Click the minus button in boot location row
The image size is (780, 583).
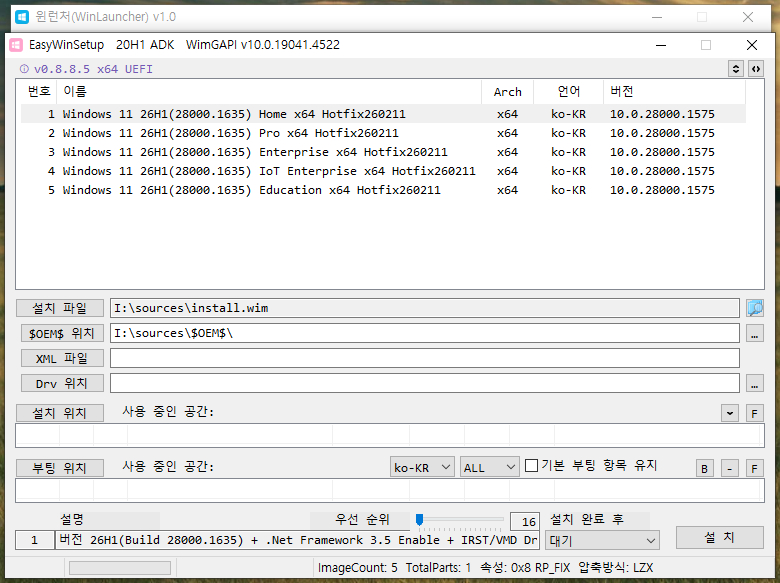[730, 468]
